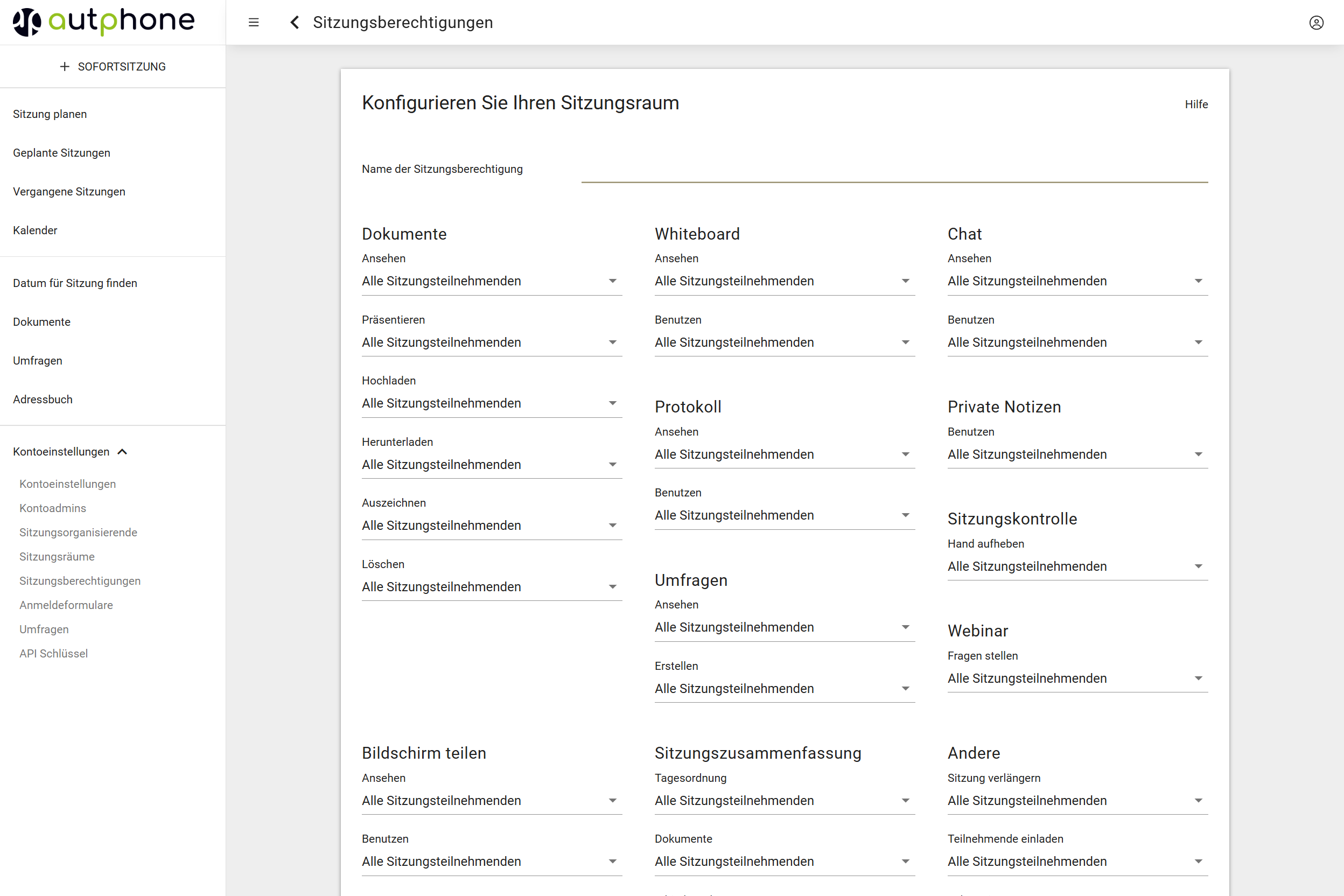
Task: Open the Private Notizen Benutzen dropdown
Action: (x=1077, y=454)
